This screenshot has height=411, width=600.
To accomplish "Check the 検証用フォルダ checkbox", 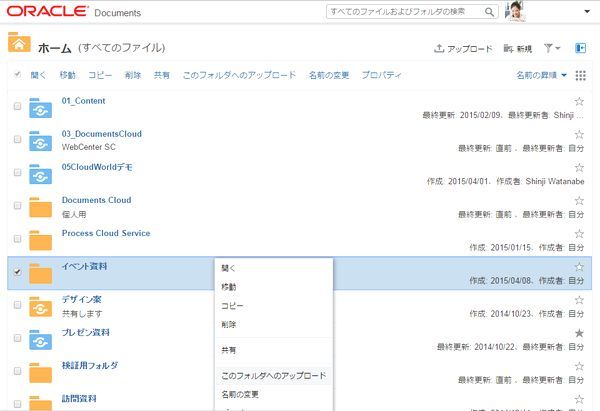I will 17,371.
